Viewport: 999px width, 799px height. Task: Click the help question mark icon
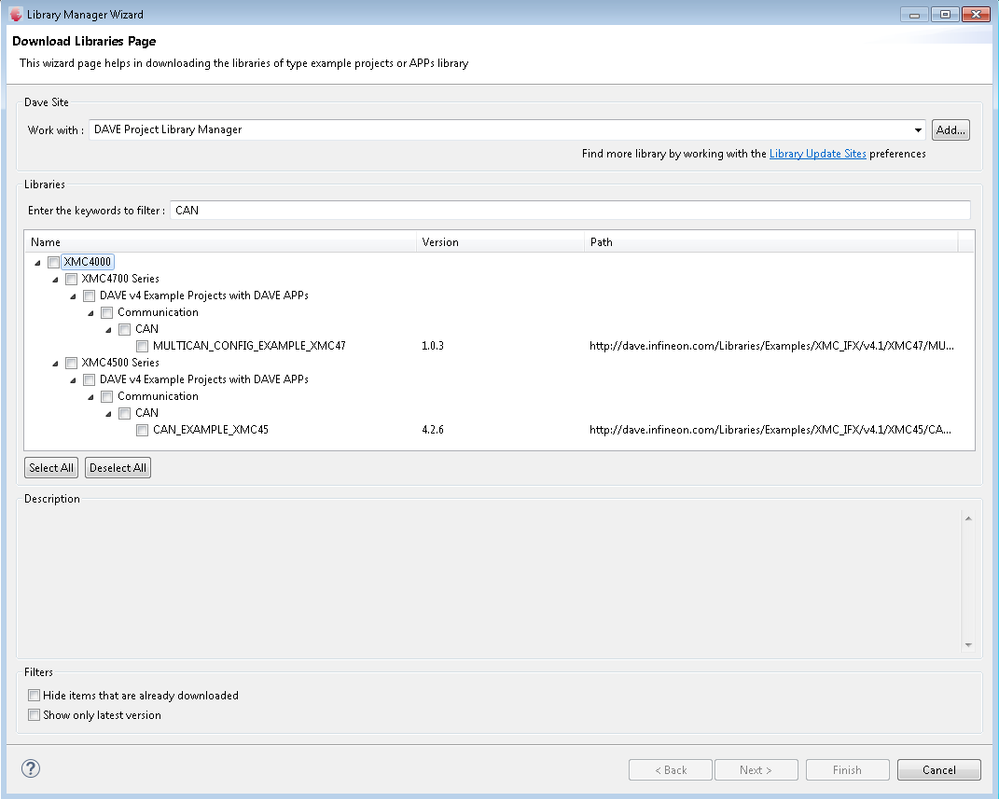click(31, 769)
